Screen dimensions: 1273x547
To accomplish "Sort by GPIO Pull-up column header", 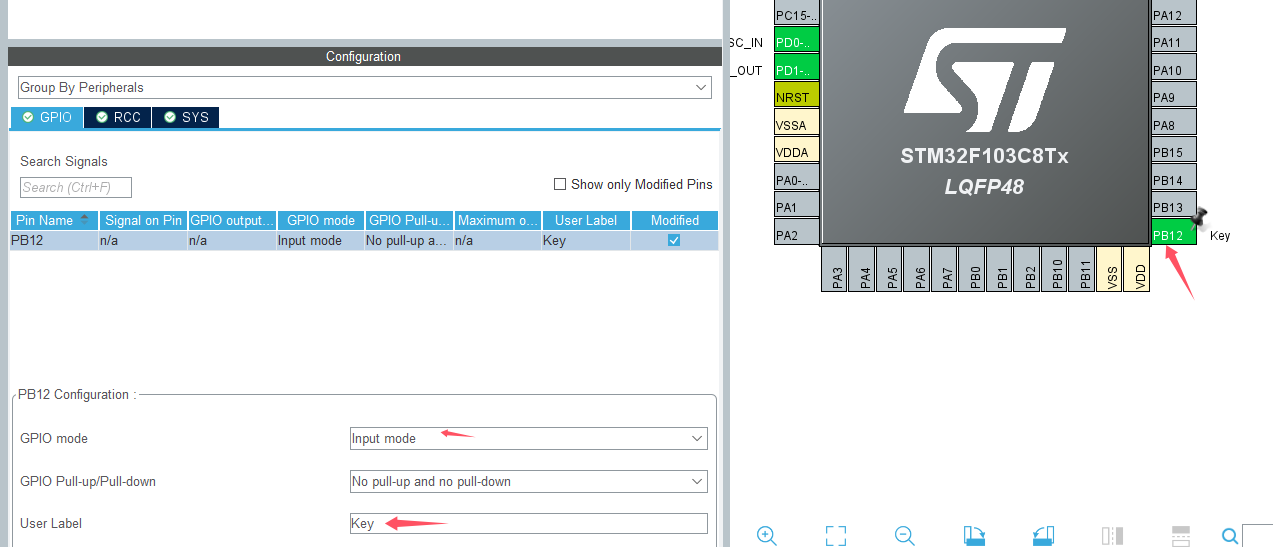I will pos(409,220).
